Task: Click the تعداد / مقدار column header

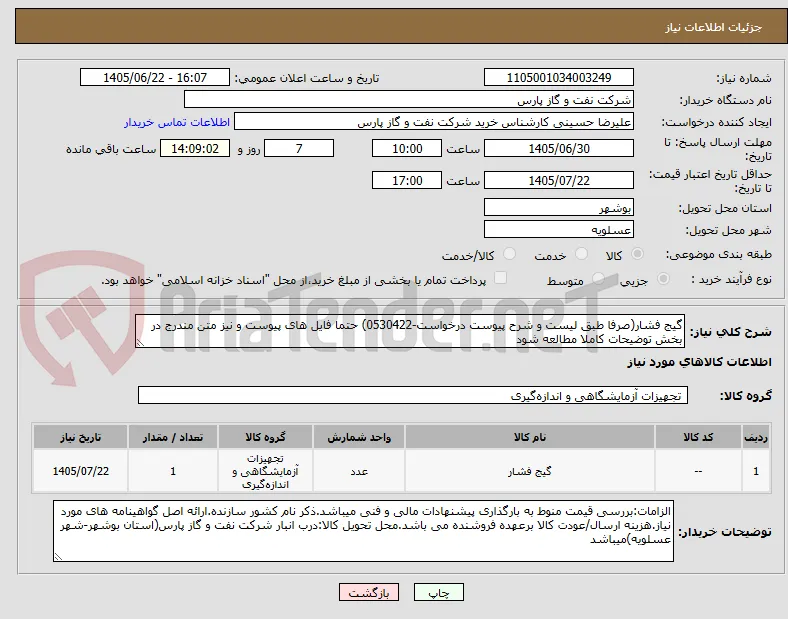Action: tap(173, 437)
